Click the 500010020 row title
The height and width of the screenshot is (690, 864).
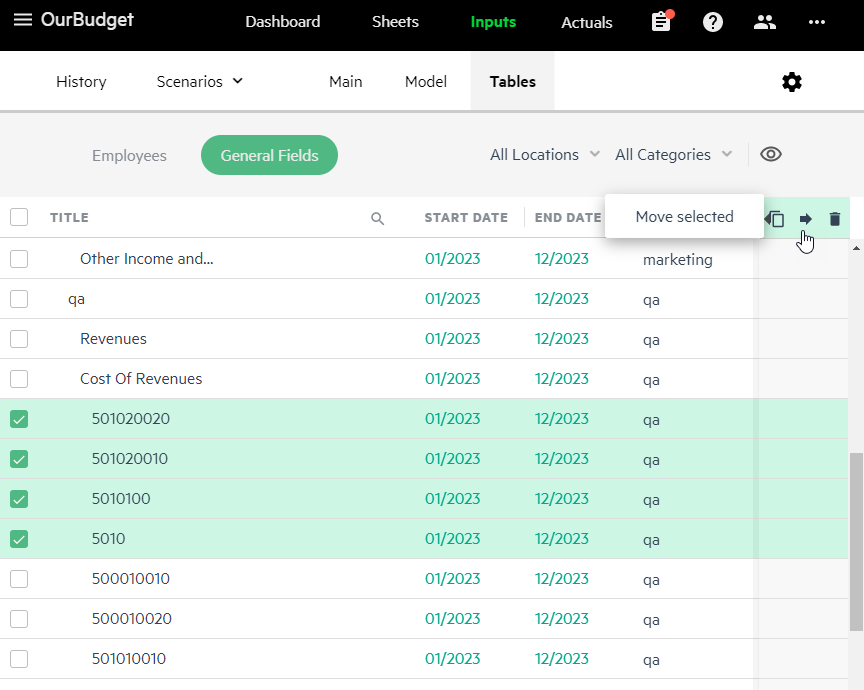132,619
